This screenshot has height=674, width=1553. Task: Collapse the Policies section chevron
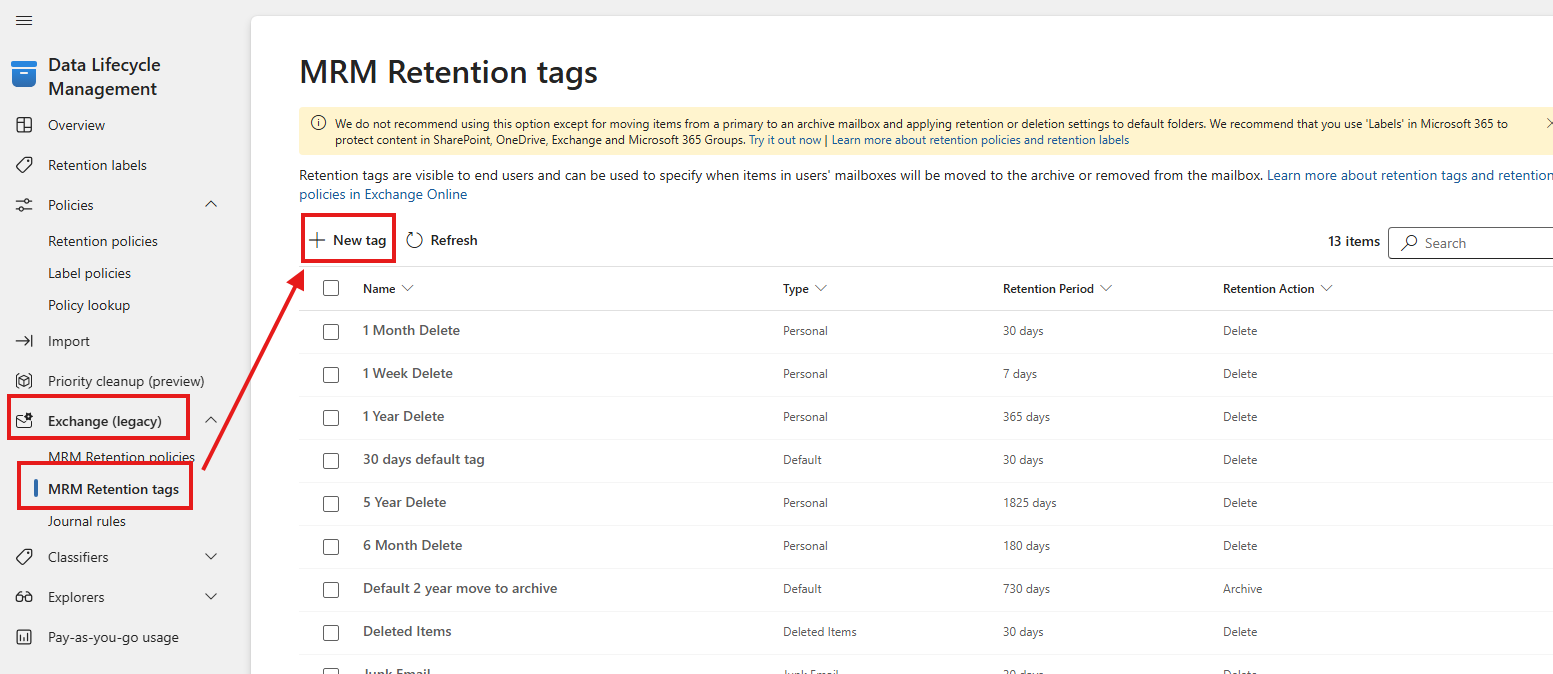pos(211,205)
